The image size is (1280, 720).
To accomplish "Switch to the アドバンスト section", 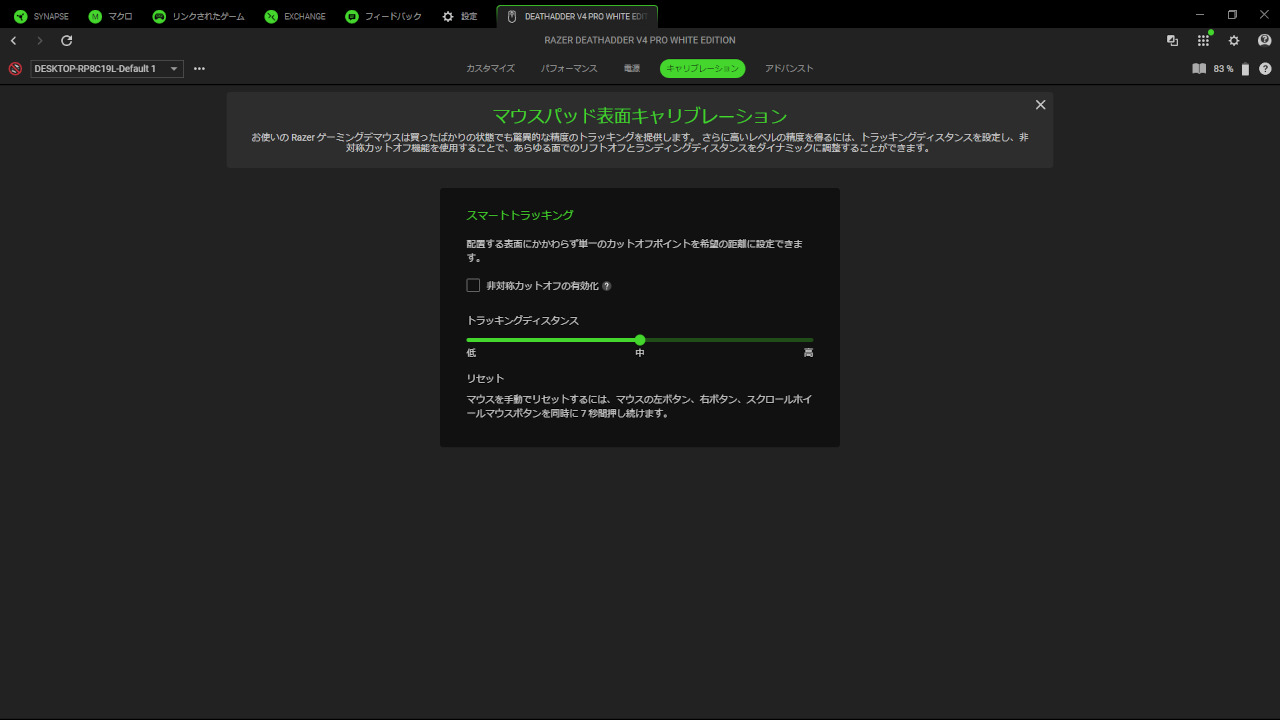I will [789, 69].
